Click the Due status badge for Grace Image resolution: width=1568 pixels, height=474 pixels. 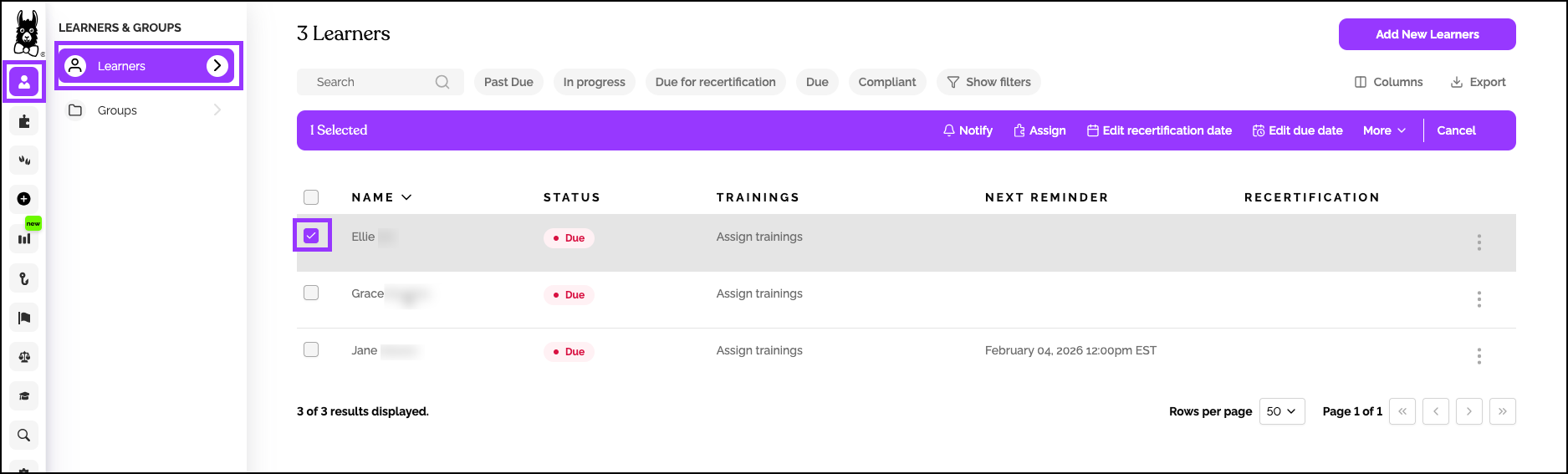click(569, 295)
